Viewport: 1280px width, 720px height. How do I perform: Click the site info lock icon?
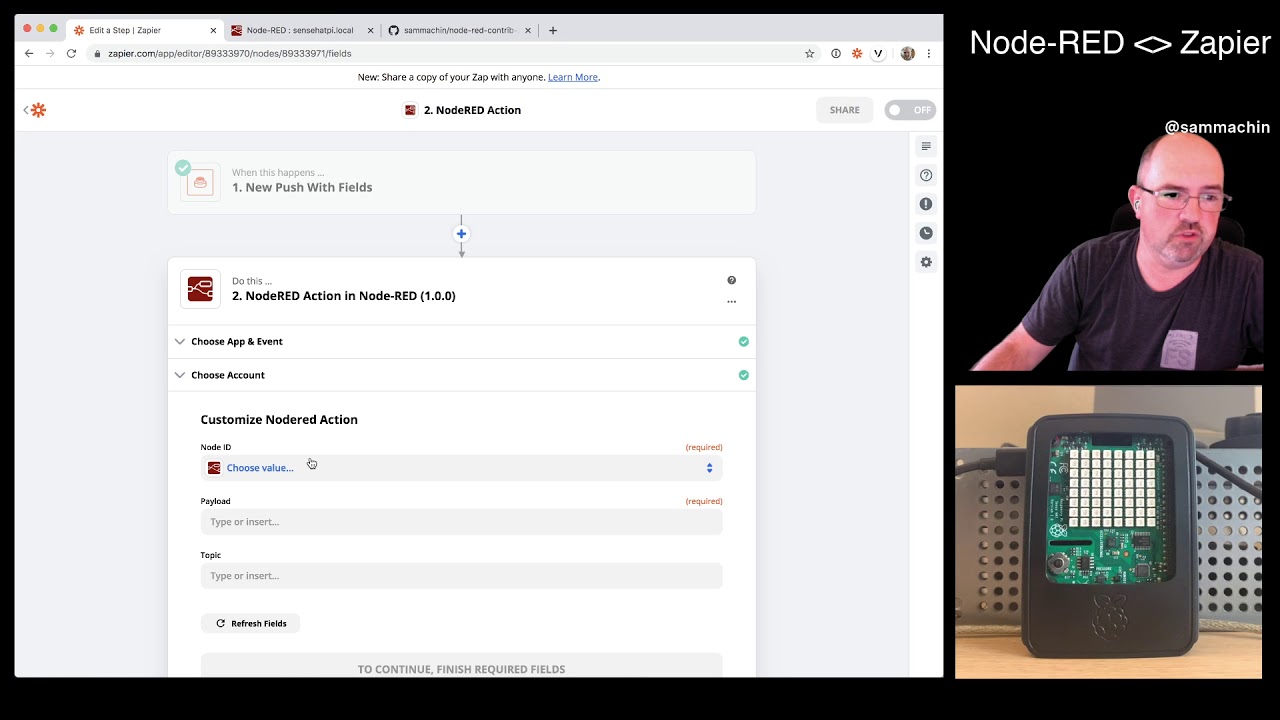(97, 53)
